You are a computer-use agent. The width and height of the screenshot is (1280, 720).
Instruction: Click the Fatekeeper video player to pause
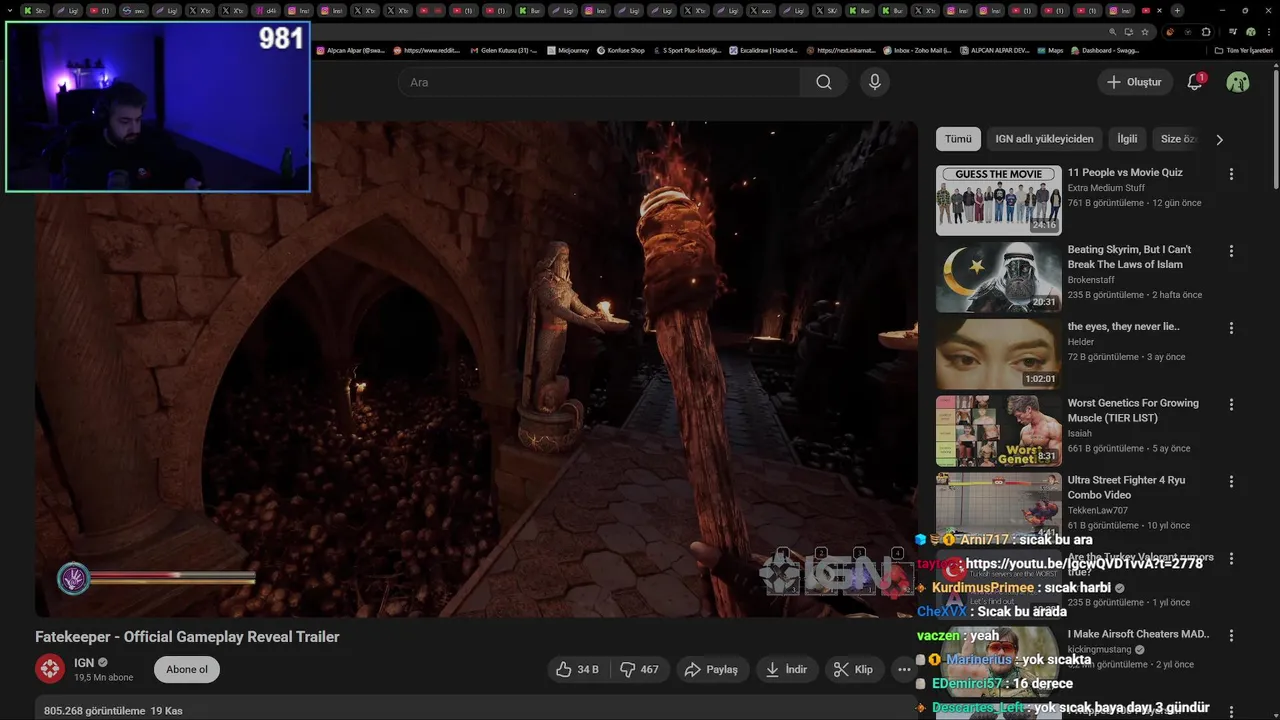click(476, 369)
